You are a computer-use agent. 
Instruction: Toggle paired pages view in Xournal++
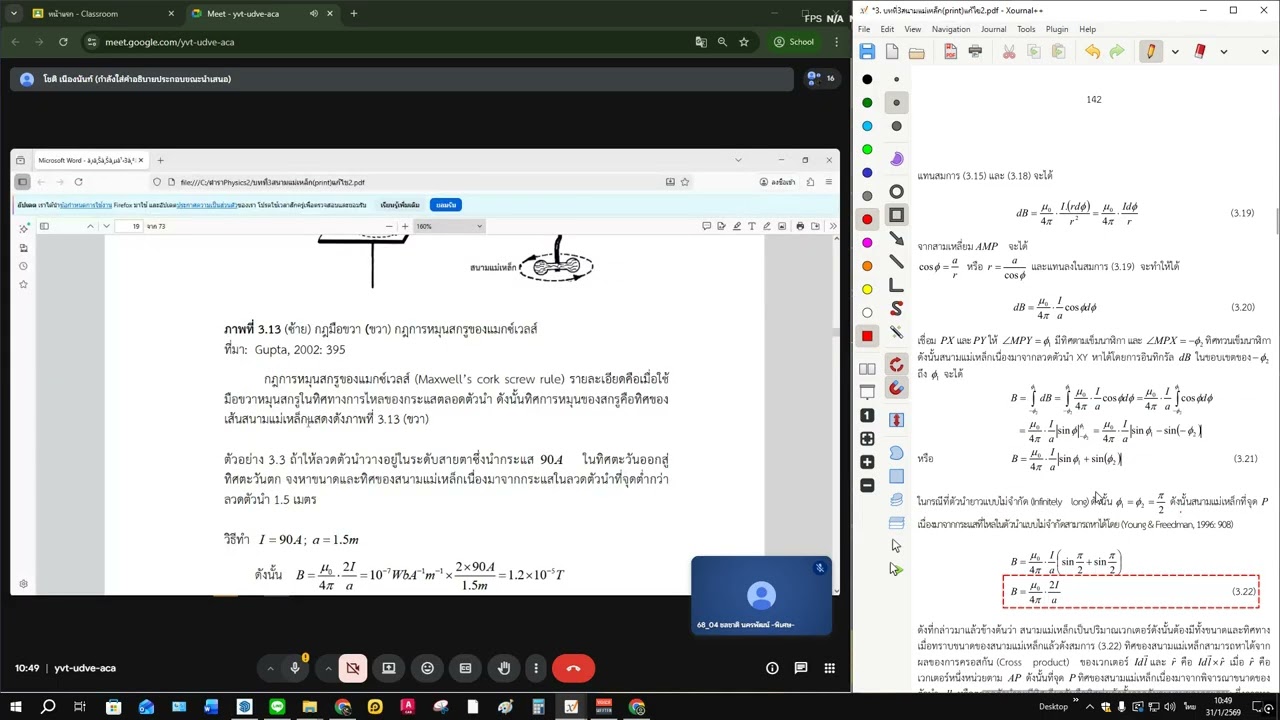[867, 369]
